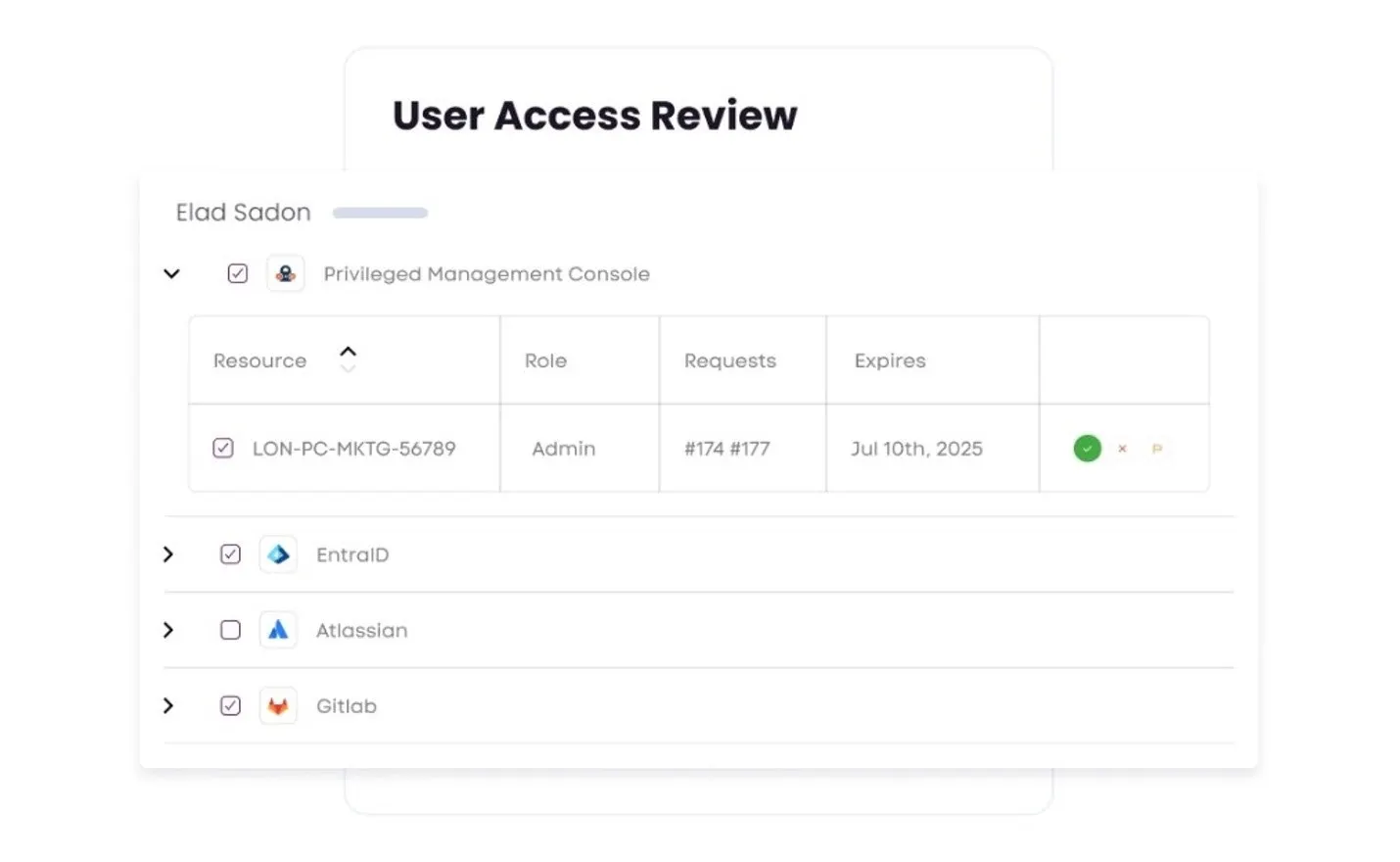Image resolution: width=1400 pixels, height=862 pixels.
Task: Click the LON-PC-MKTG-56789 resource name
Action: pos(354,449)
